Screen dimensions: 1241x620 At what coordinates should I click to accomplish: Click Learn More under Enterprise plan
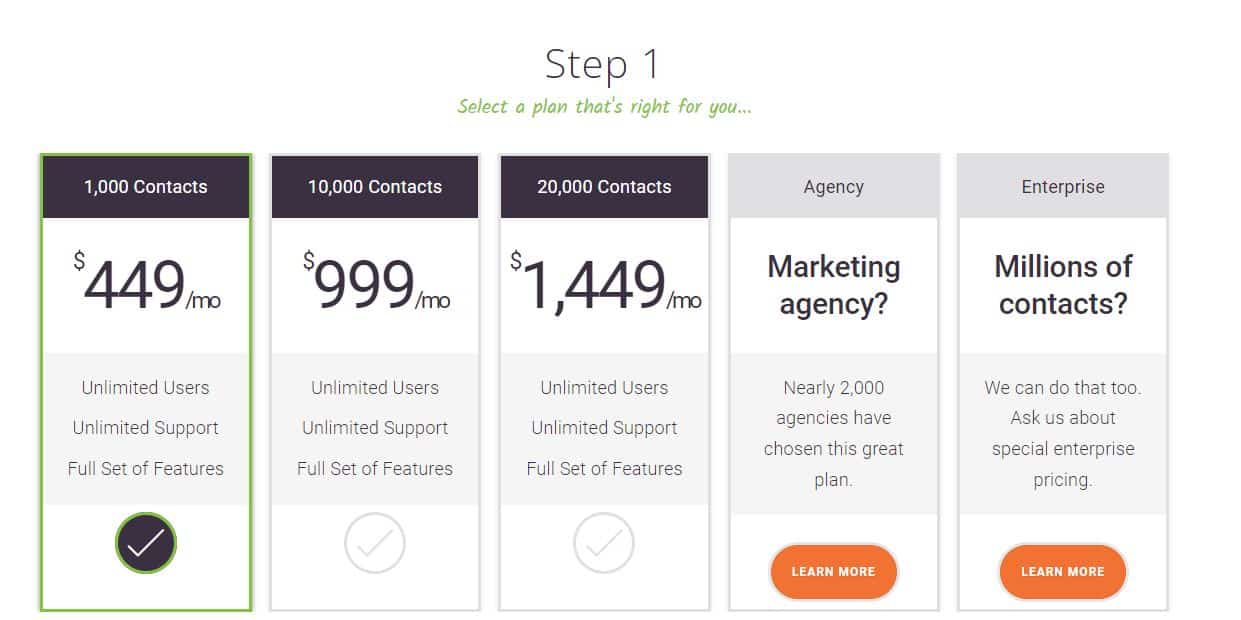(1062, 572)
